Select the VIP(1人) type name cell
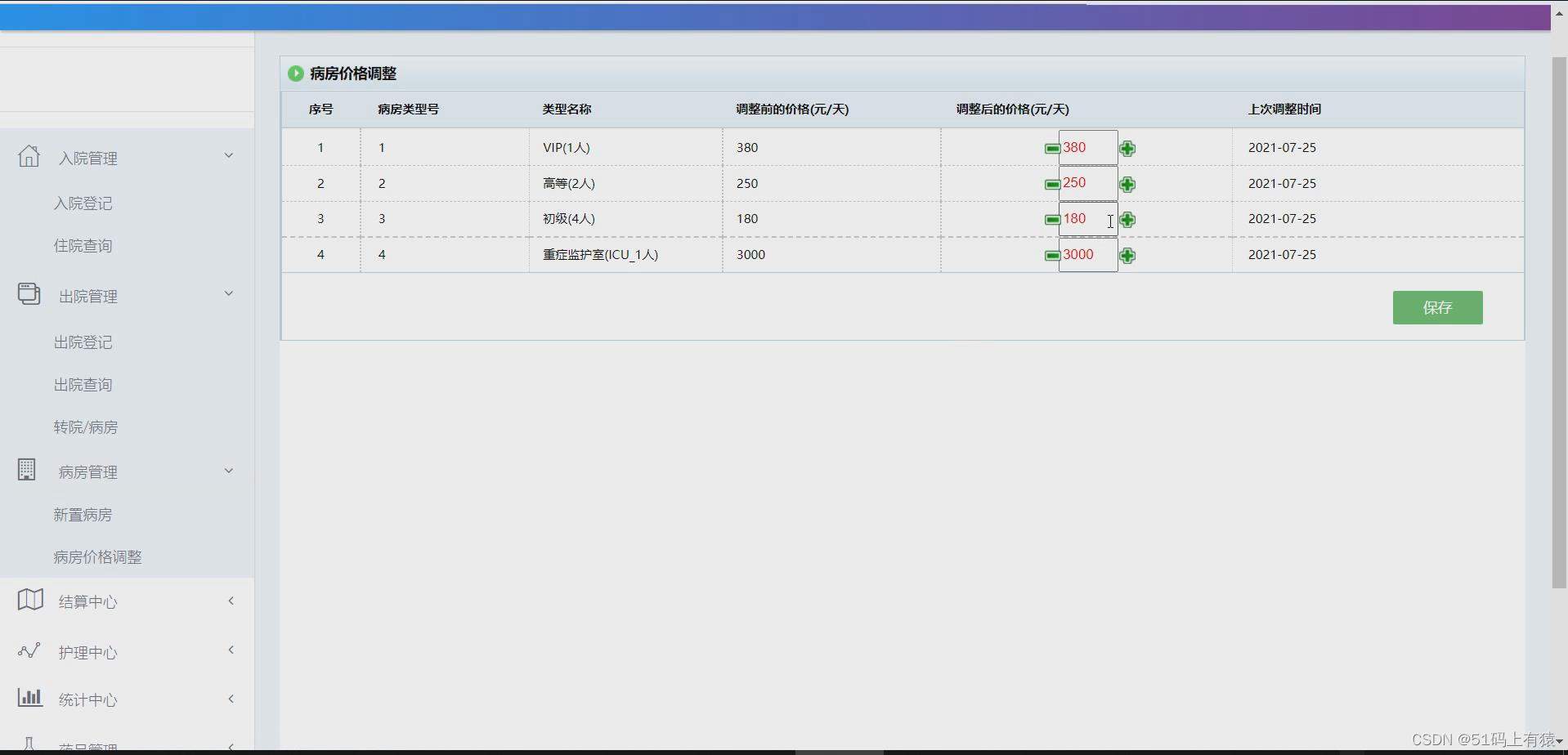The image size is (1568, 755). tap(567, 148)
